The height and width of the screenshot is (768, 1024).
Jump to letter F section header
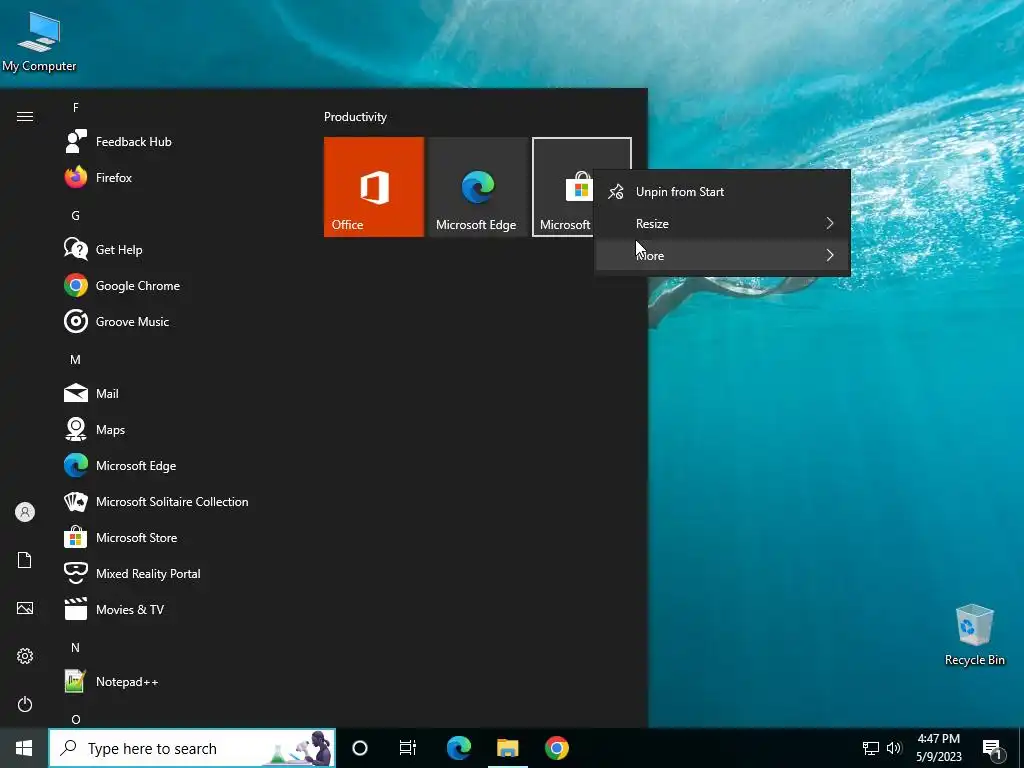[76, 108]
